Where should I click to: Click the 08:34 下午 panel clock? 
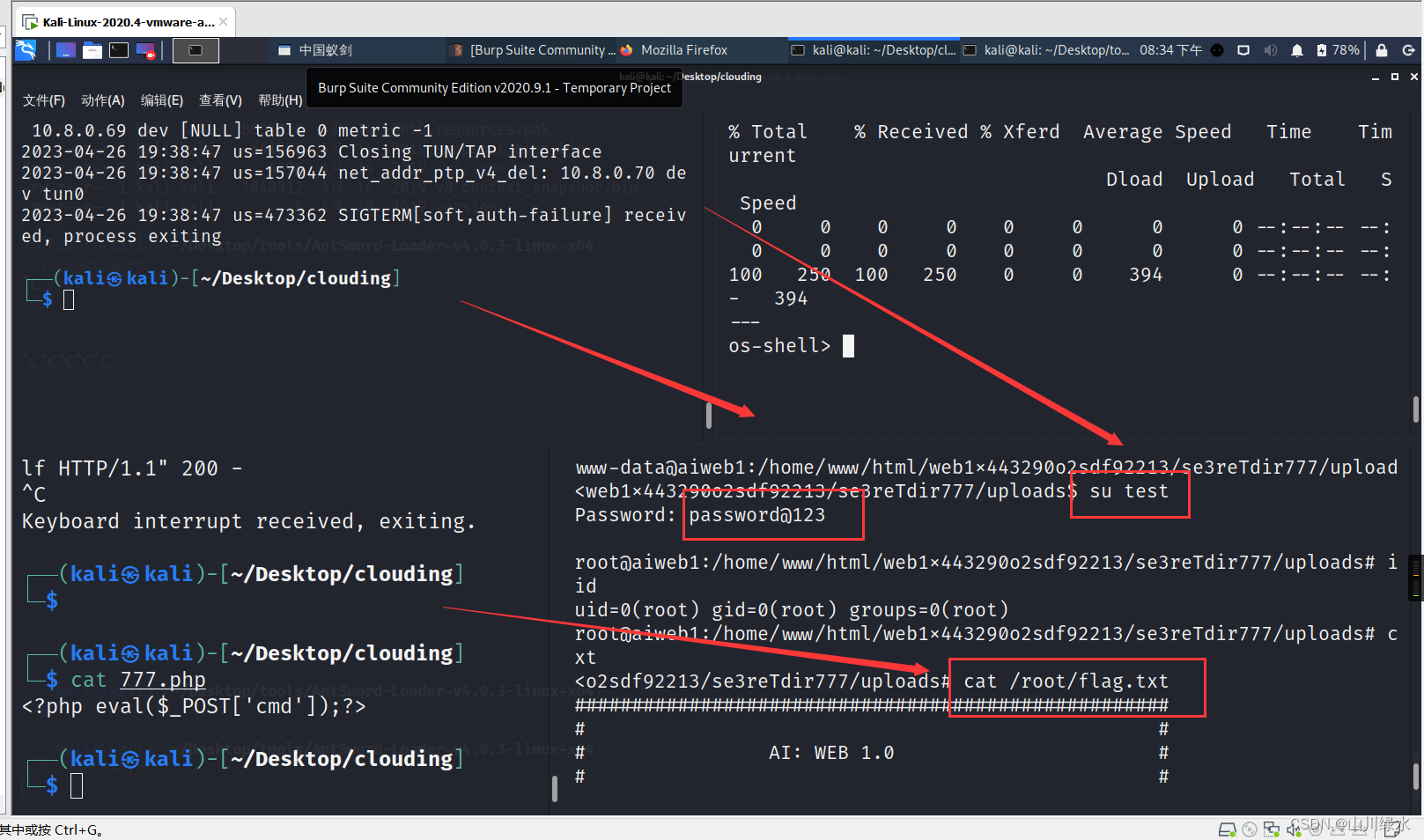coord(1170,50)
